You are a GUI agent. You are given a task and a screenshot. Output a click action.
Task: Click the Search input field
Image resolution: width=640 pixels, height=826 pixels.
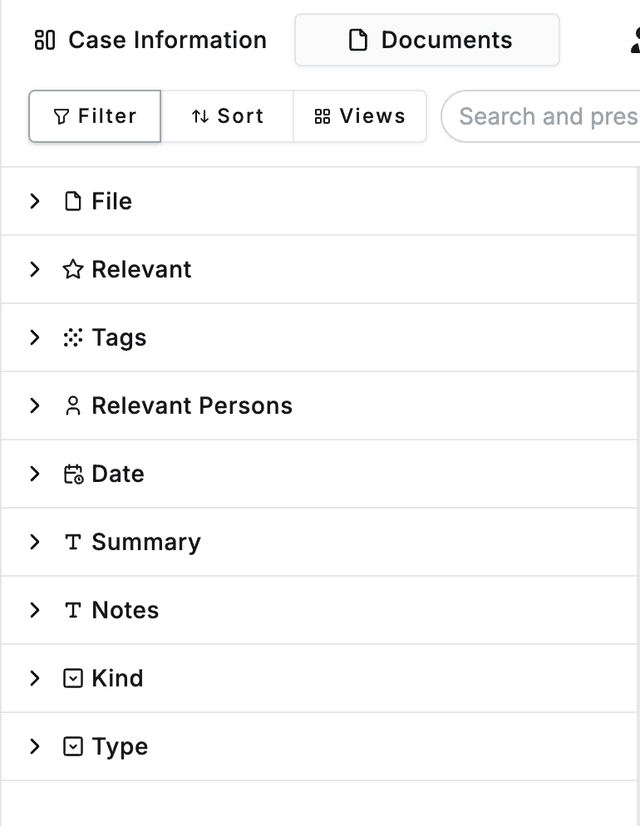pos(545,116)
